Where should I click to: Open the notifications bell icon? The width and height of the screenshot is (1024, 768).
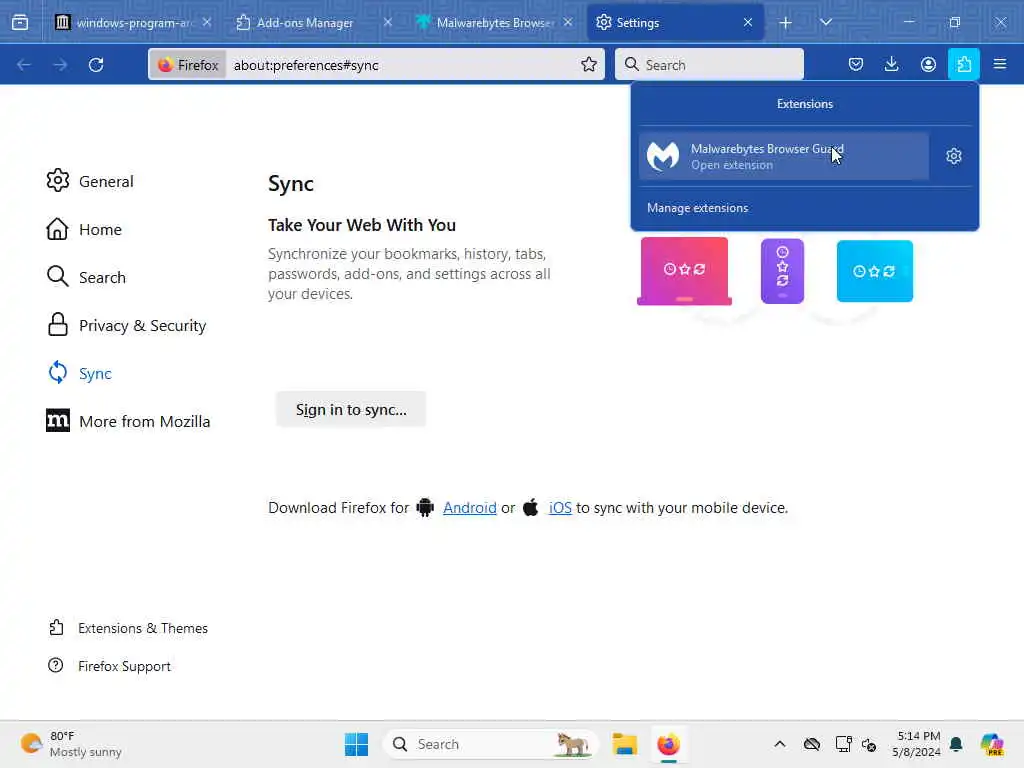[x=956, y=744]
